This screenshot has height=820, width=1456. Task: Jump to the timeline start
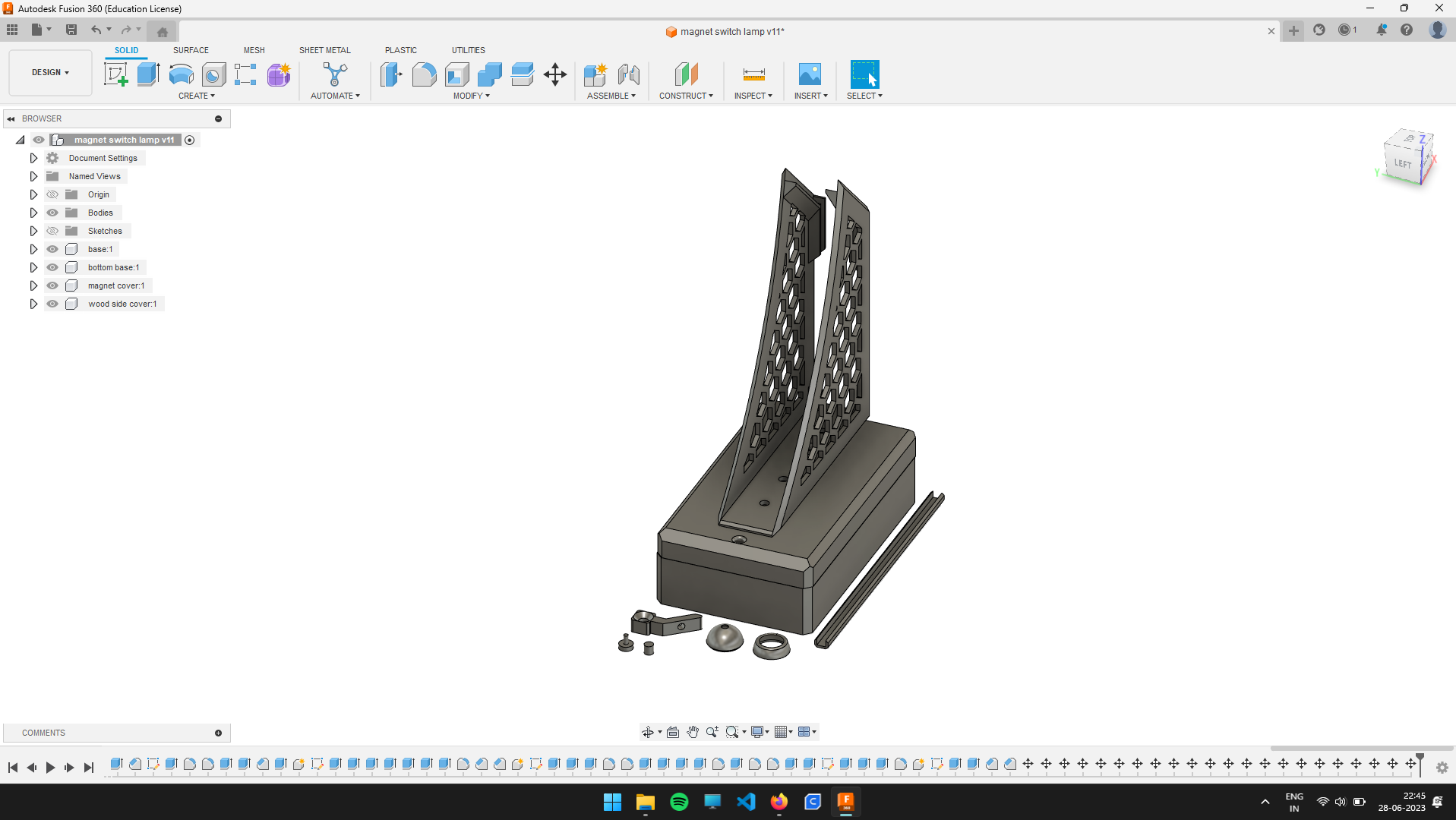pos(13,768)
